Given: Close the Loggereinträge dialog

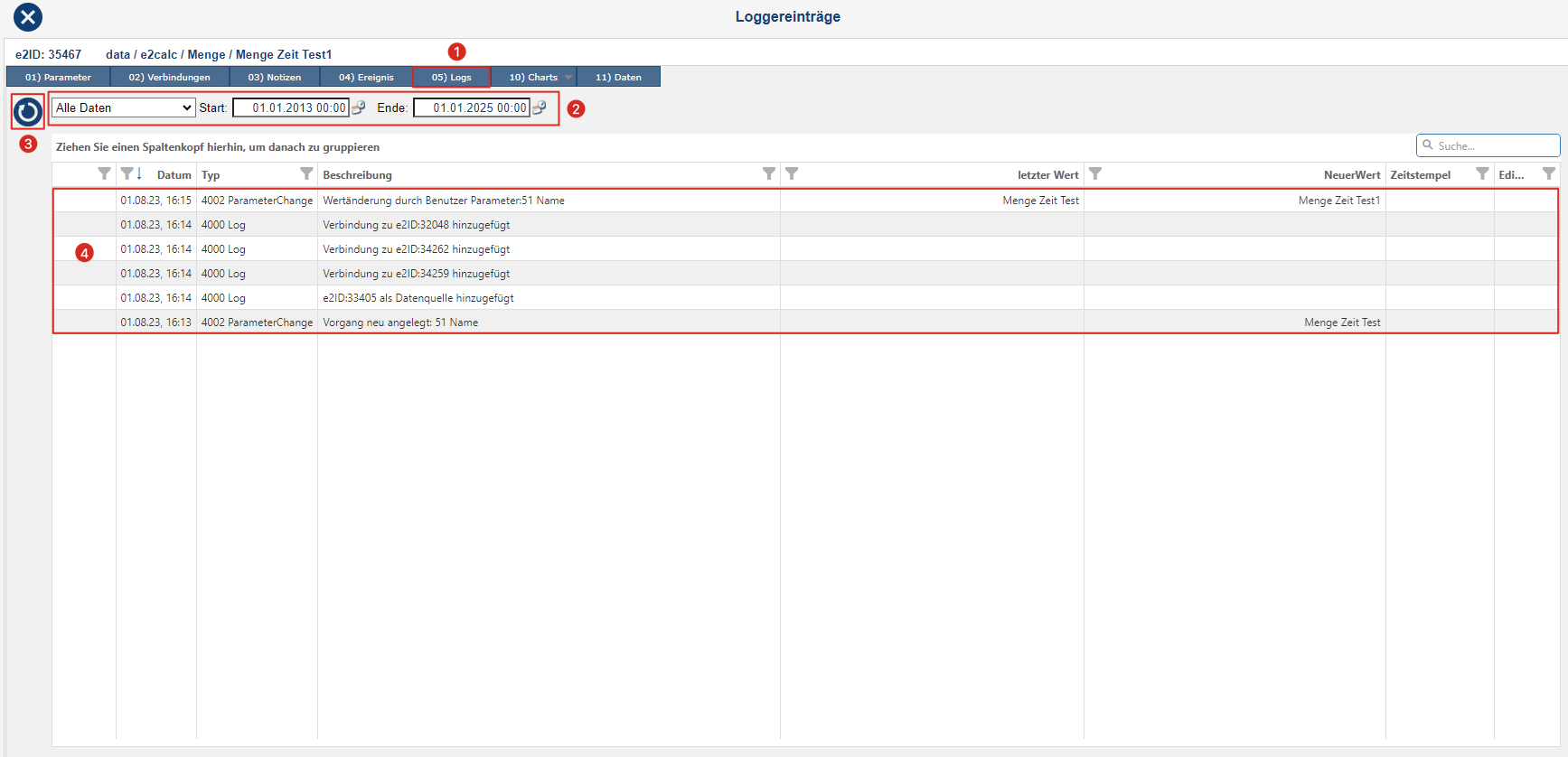Looking at the screenshot, I should pyautogui.click(x=28, y=17).
